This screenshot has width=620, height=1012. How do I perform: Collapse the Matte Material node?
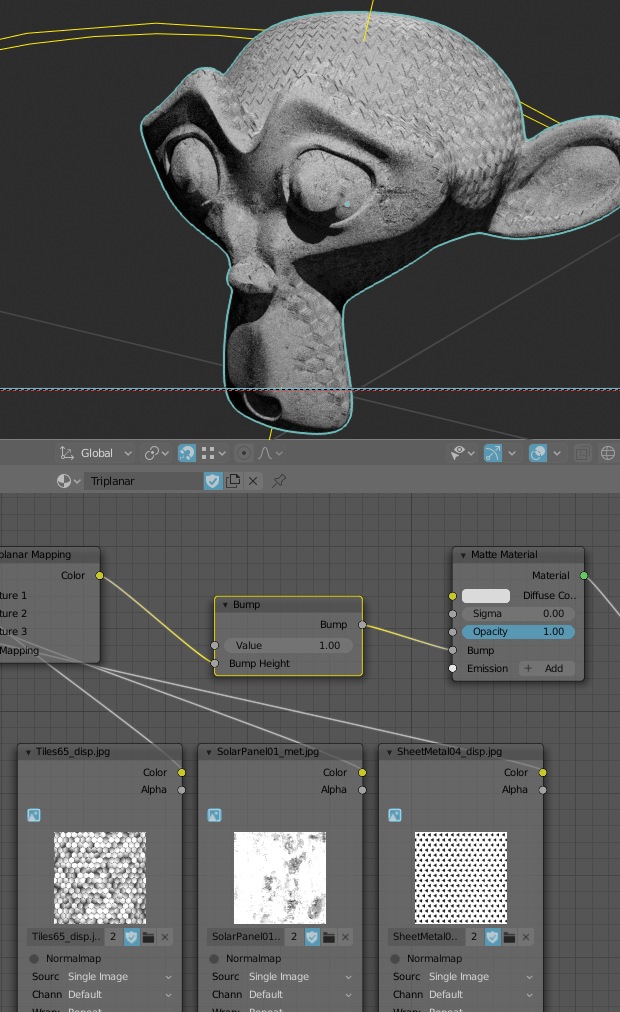pos(463,555)
